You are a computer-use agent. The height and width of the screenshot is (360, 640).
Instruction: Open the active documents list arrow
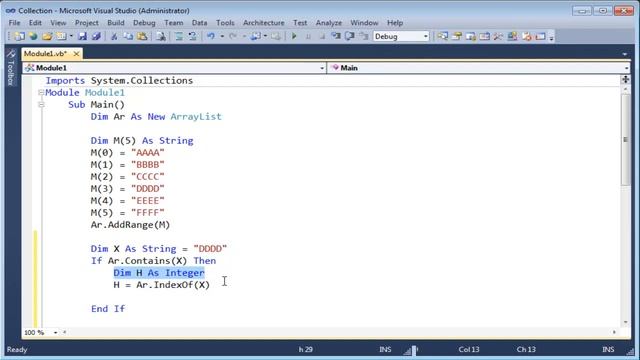pos(625,54)
